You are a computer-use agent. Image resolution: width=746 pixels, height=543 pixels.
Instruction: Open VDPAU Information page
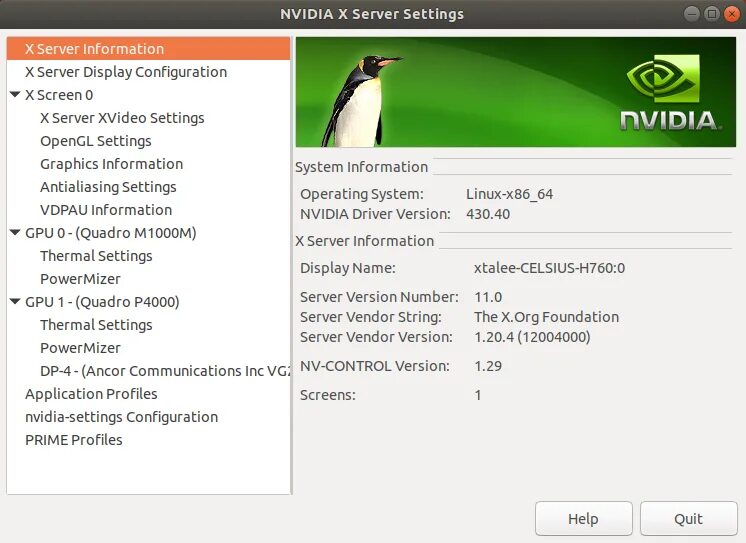[x=106, y=210]
